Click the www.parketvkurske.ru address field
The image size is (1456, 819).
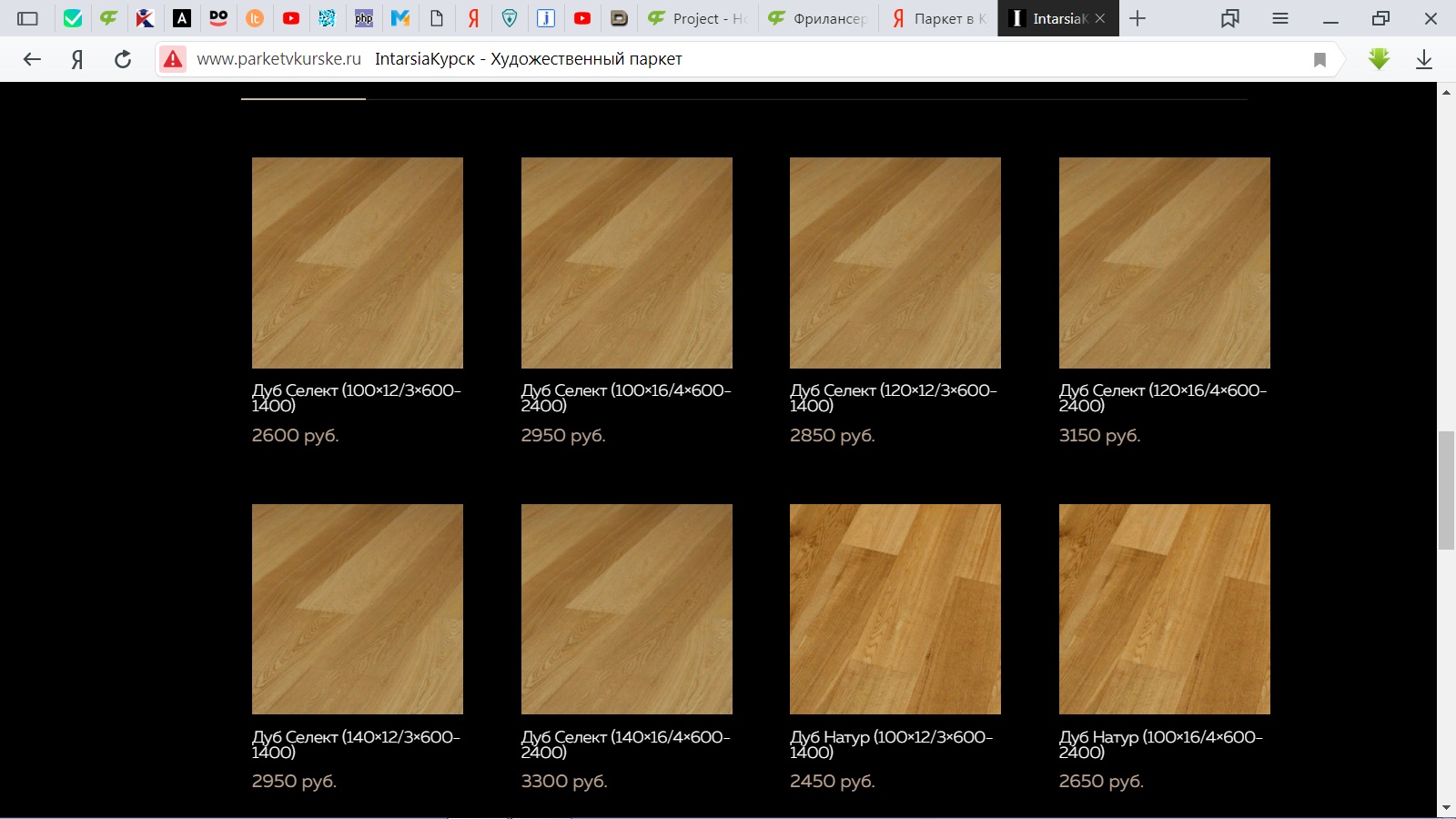point(278,59)
